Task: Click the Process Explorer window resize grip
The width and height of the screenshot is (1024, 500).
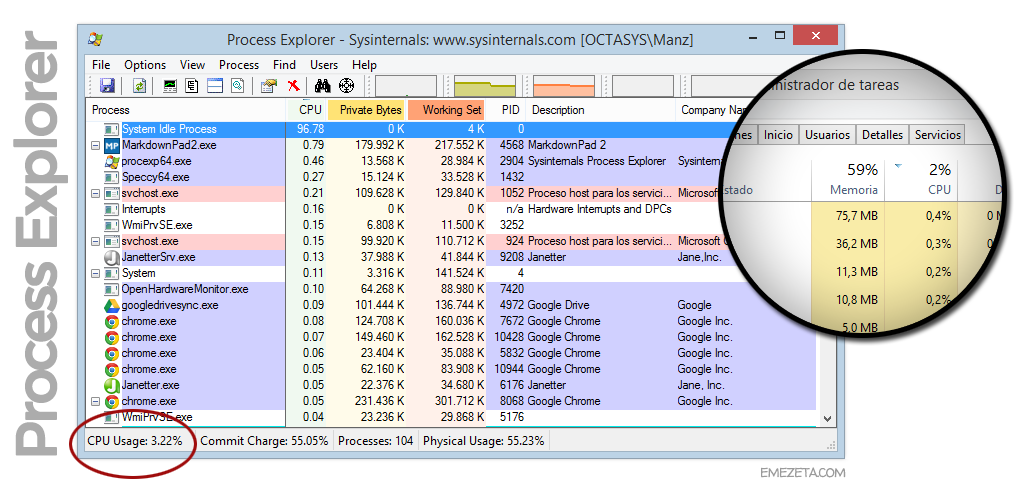Action: coord(831,445)
